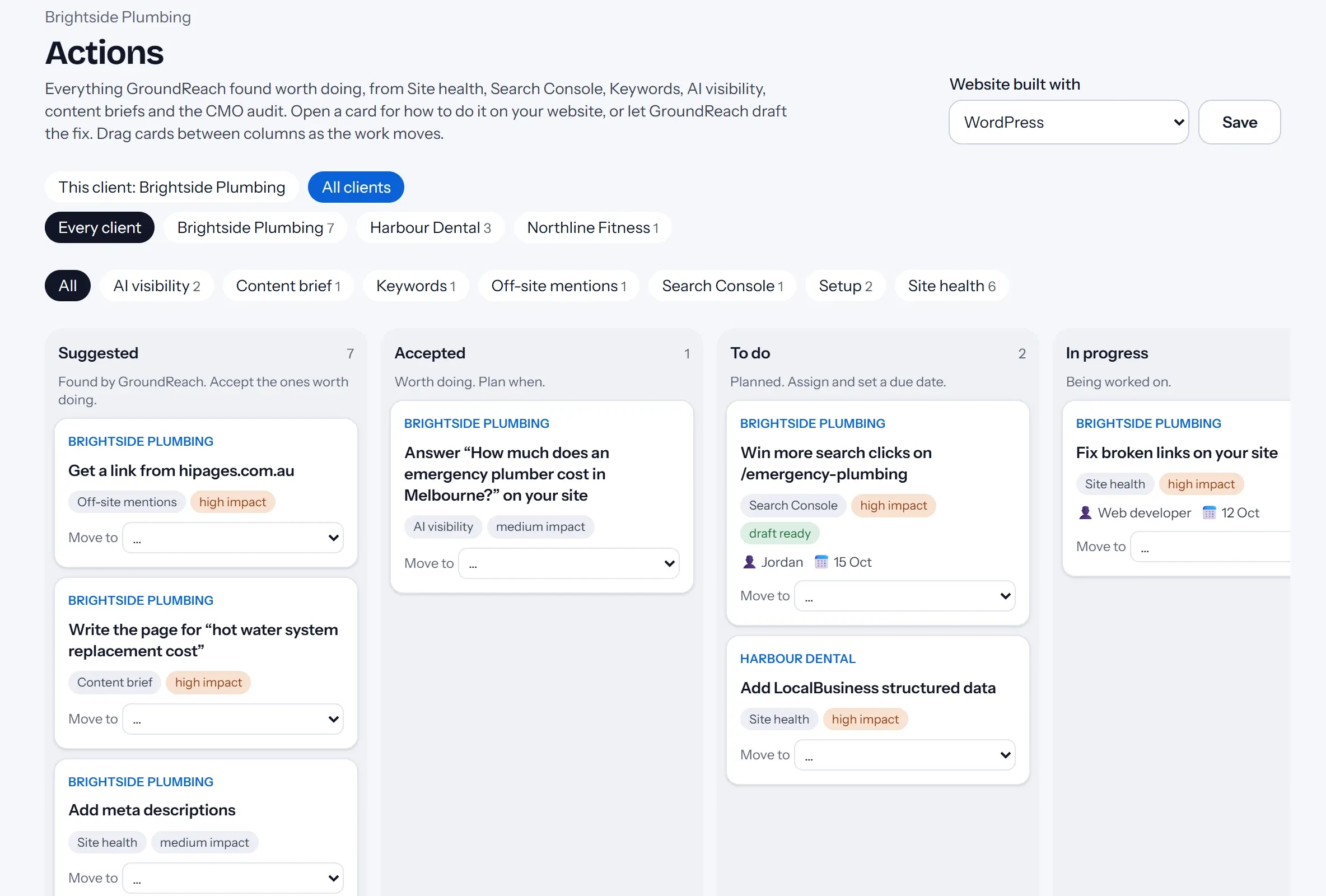Click the Off-site mentions tag on hipages card
This screenshot has height=896, width=1326.
click(127, 502)
